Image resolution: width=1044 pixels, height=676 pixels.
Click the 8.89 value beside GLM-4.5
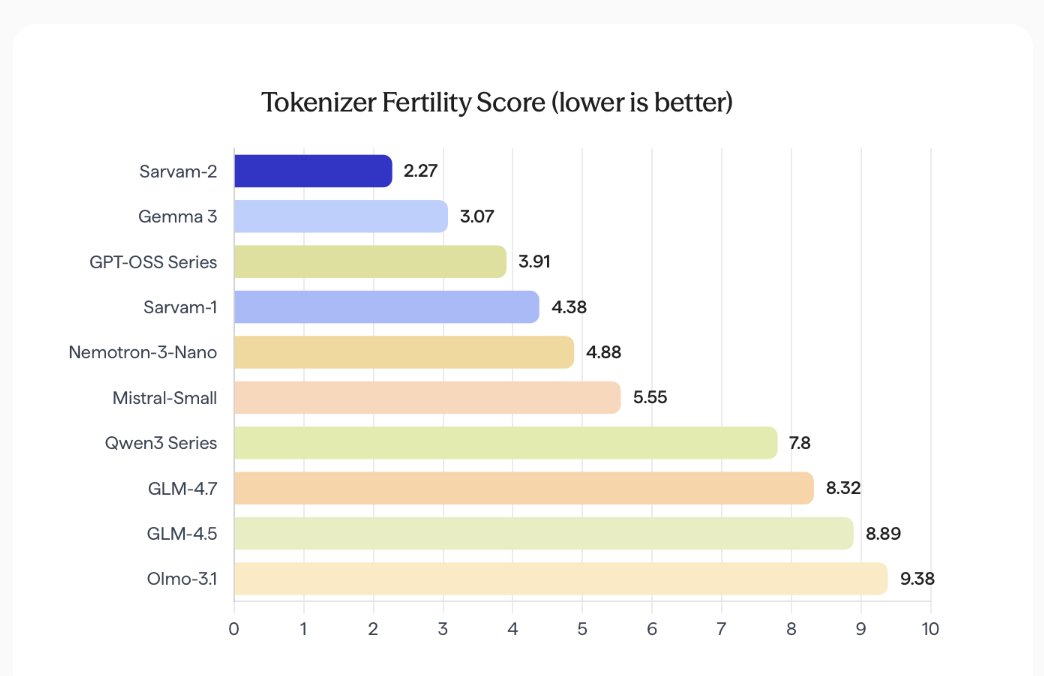tap(884, 533)
